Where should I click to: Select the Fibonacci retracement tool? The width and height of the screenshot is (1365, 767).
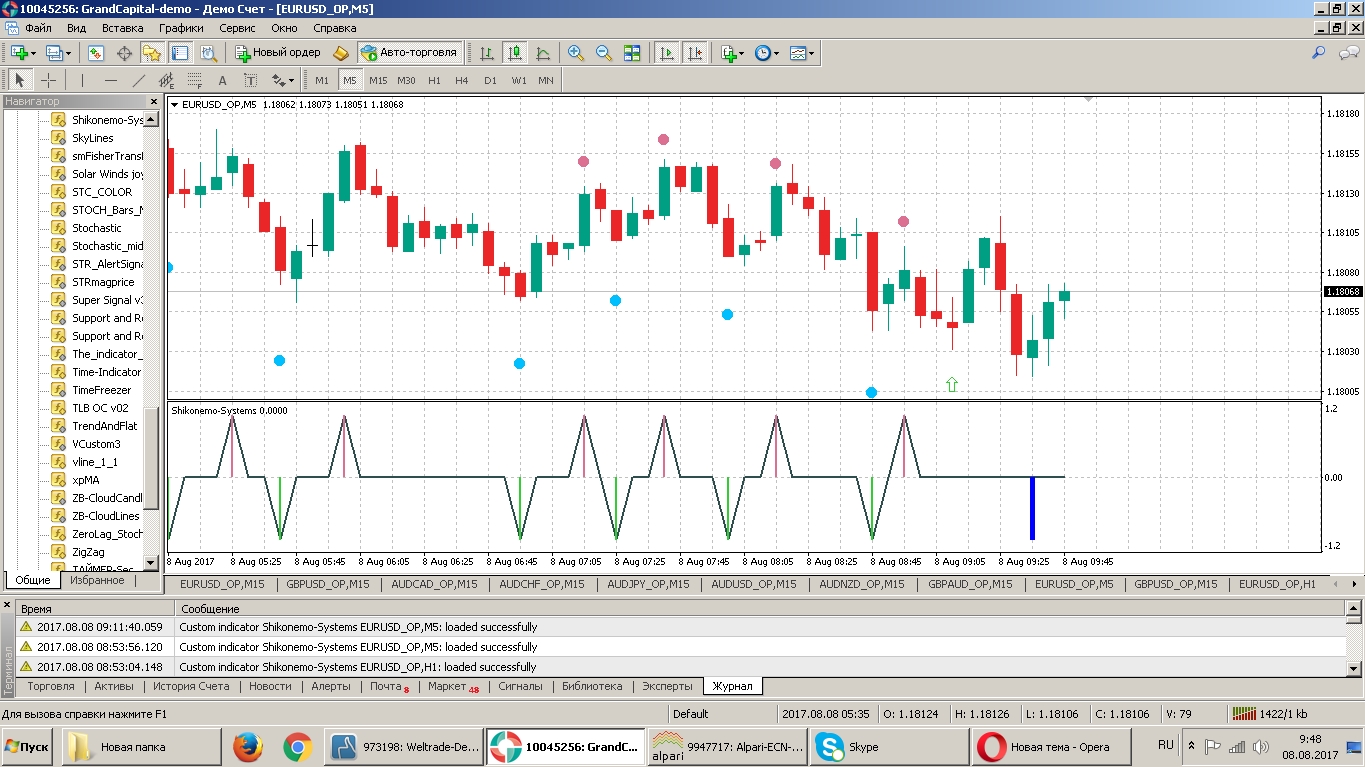pos(194,80)
